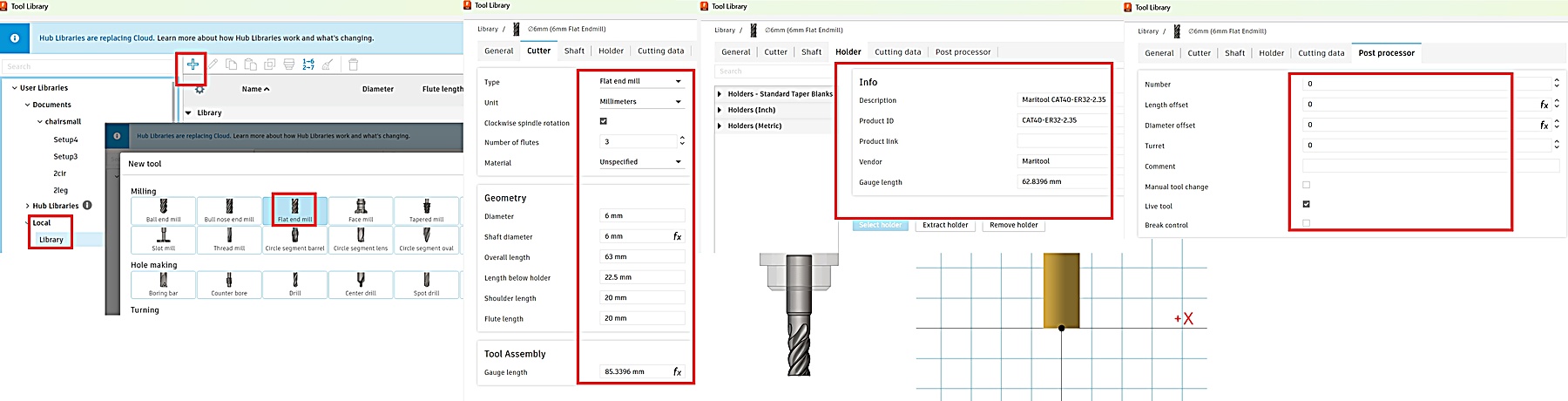Image resolution: width=1568 pixels, height=401 pixels.
Task: Select the Boring bar tool type
Action: pos(164,285)
